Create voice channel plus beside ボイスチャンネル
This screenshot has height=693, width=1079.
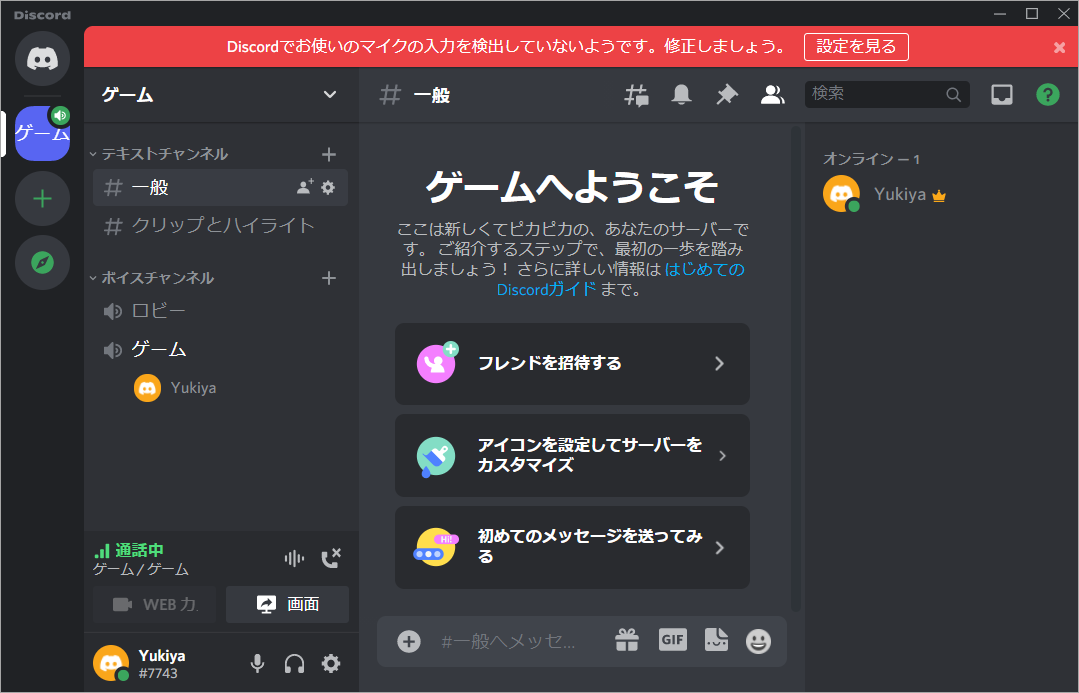point(329,278)
